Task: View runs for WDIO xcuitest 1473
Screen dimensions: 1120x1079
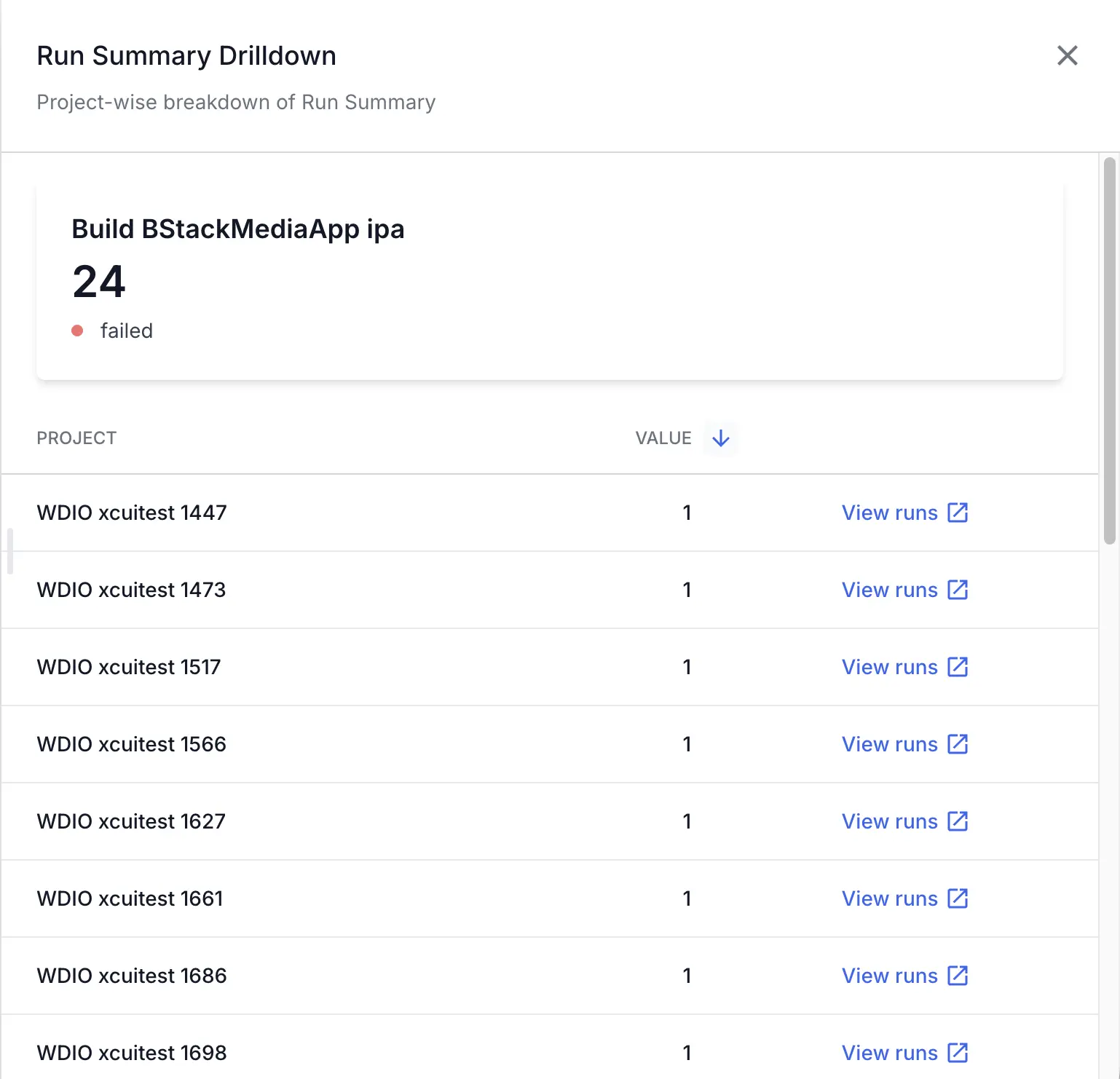Action: tap(889, 590)
